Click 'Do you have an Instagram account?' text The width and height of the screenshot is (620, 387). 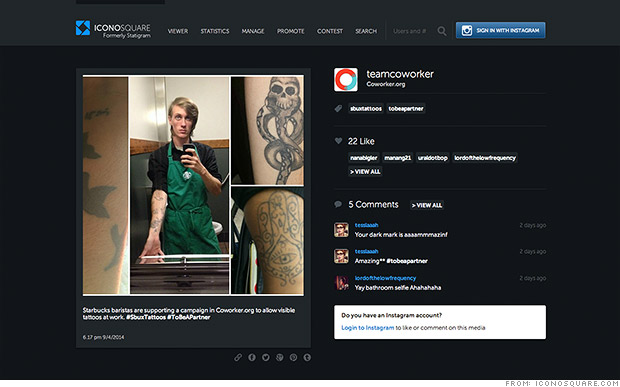tap(391, 315)
